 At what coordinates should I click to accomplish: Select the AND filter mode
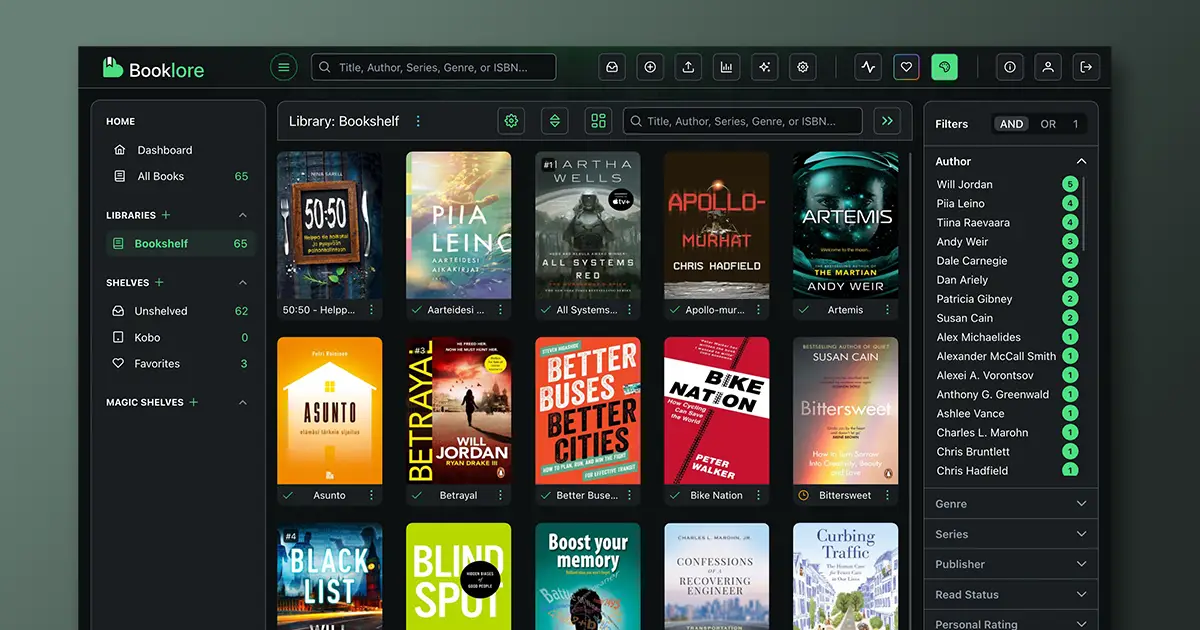tap(1011, 124)
